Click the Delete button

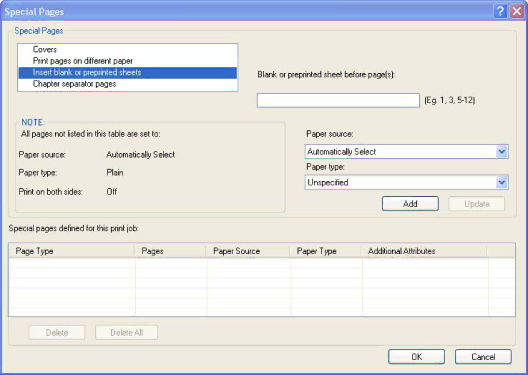coord(57,333)
